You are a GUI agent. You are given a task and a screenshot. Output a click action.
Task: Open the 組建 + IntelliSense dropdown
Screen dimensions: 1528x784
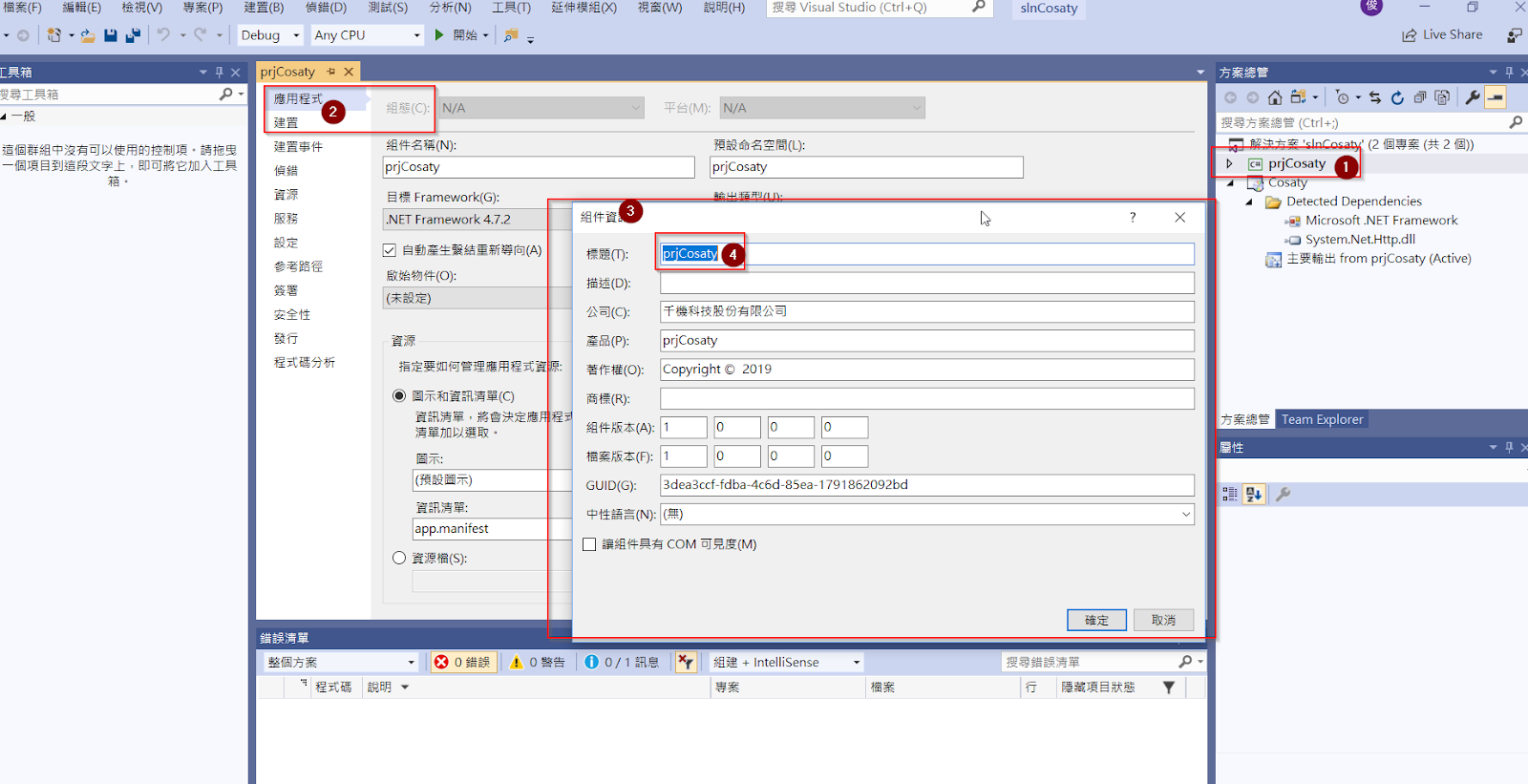pyautogui.click(x=787, y=662)
